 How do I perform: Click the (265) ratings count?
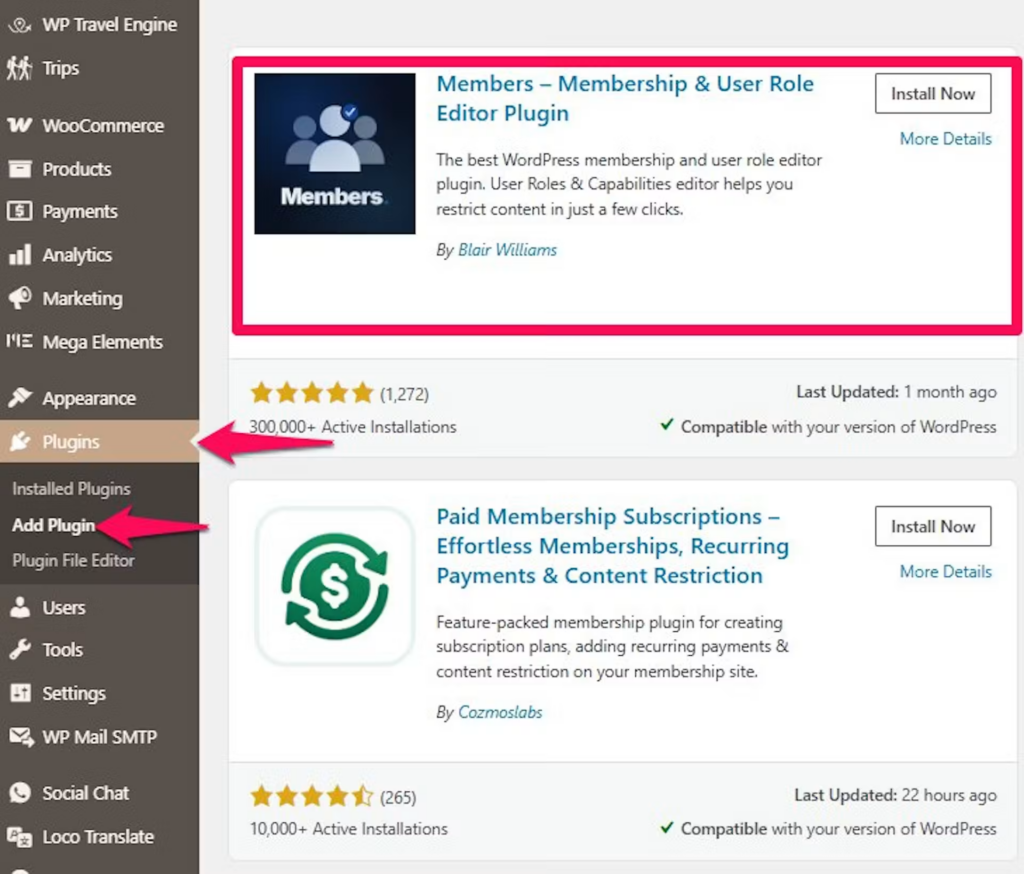click(x=398, y=798)
